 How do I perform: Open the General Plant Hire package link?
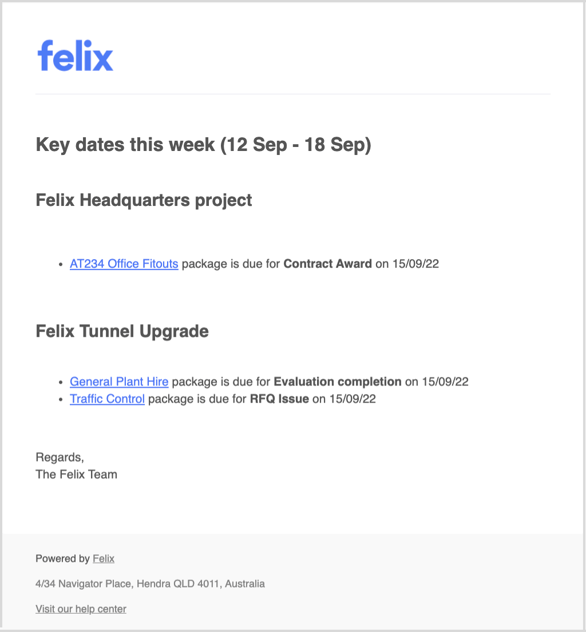(x=119, y=382)
